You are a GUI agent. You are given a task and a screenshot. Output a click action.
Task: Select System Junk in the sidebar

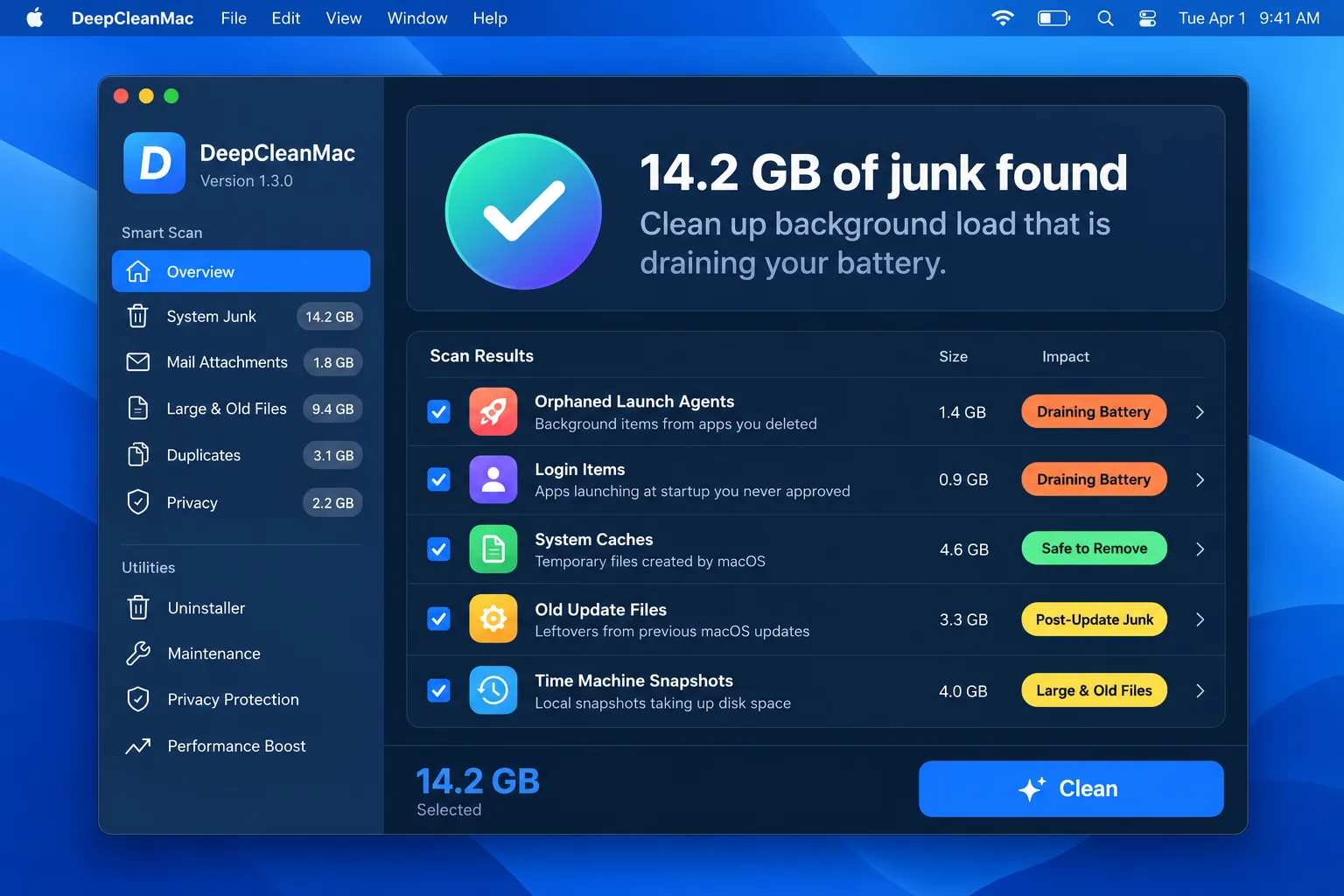tap(241, 316)
